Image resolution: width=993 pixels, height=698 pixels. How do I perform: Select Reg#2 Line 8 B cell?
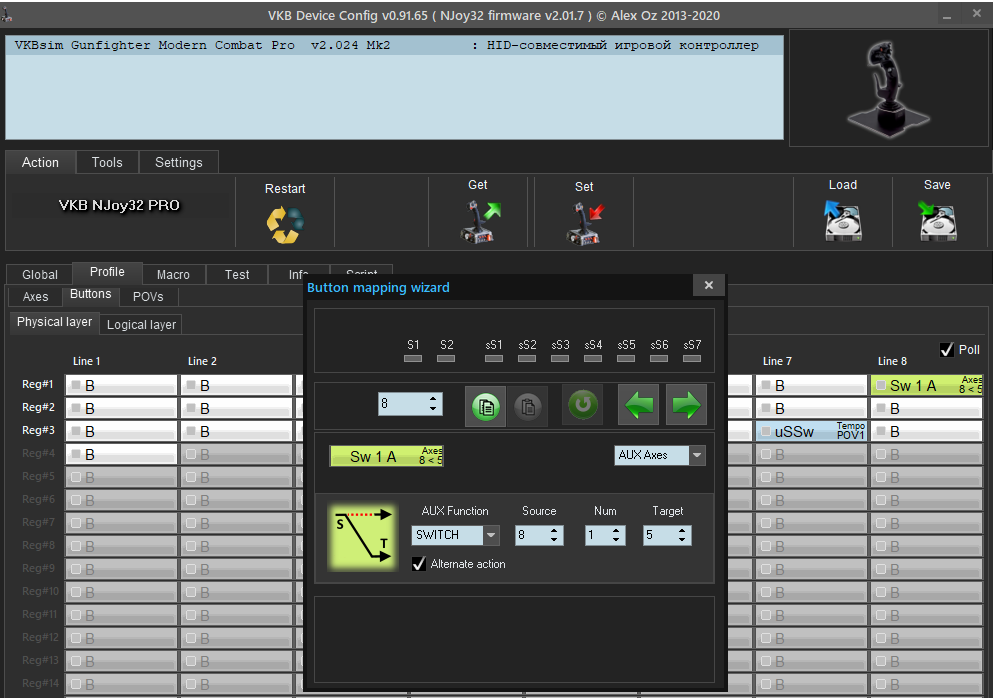point(926,409)
